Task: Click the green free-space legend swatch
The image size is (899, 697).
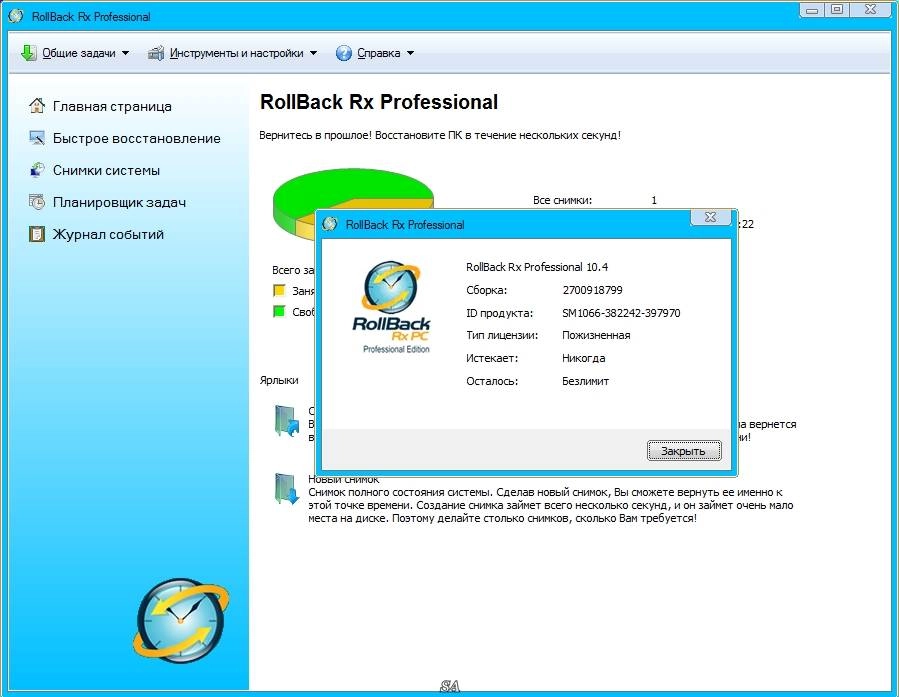Action: (x=279, y=311)
